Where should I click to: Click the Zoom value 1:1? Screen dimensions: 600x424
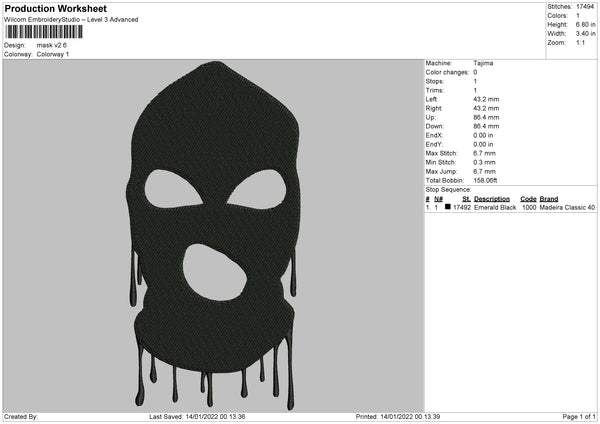pyautogui.click(x=580, y=43)
